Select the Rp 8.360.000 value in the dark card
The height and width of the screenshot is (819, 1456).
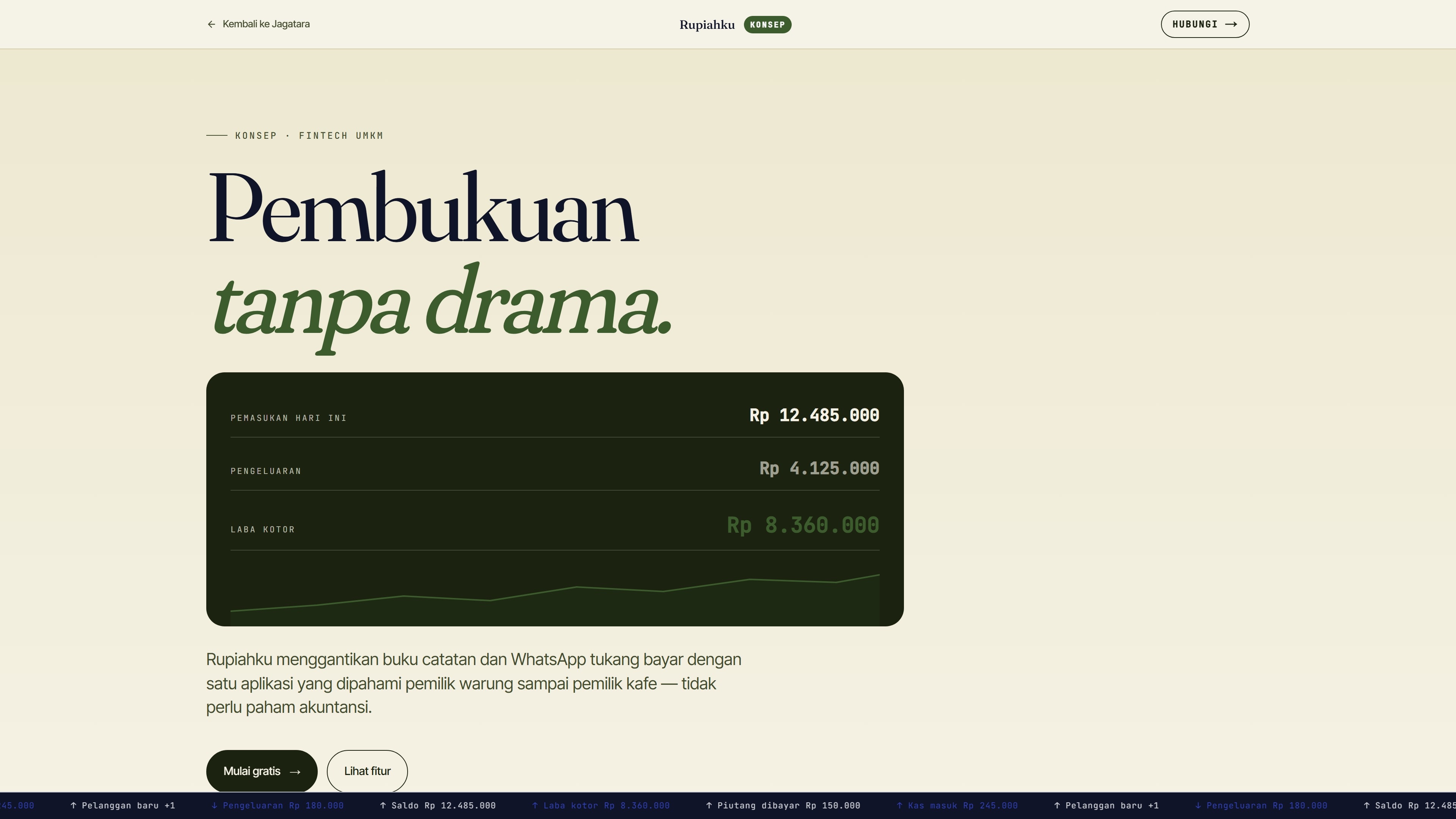803,526
